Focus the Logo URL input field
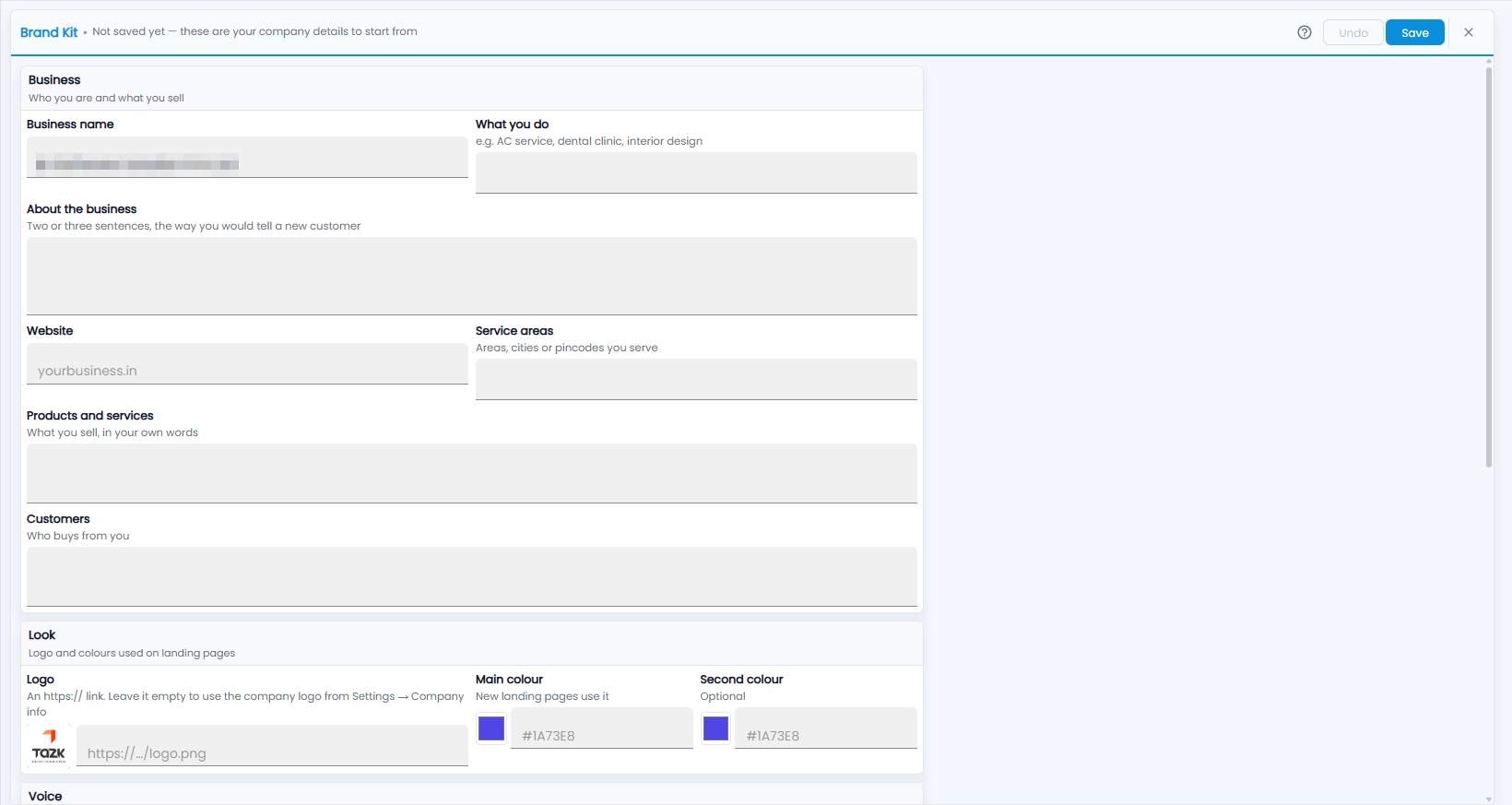 point(272,745)
